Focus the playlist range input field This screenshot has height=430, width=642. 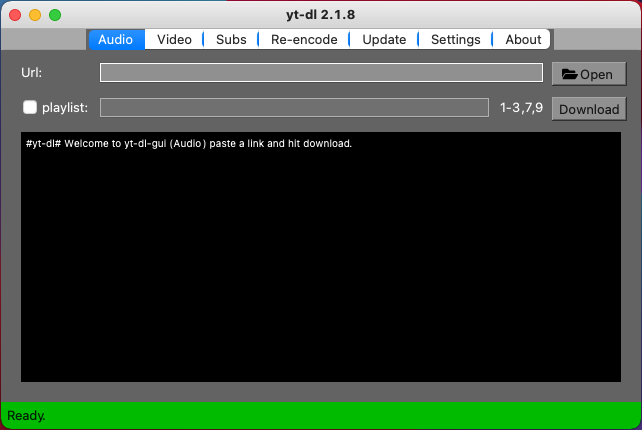[x=294, y=107]
